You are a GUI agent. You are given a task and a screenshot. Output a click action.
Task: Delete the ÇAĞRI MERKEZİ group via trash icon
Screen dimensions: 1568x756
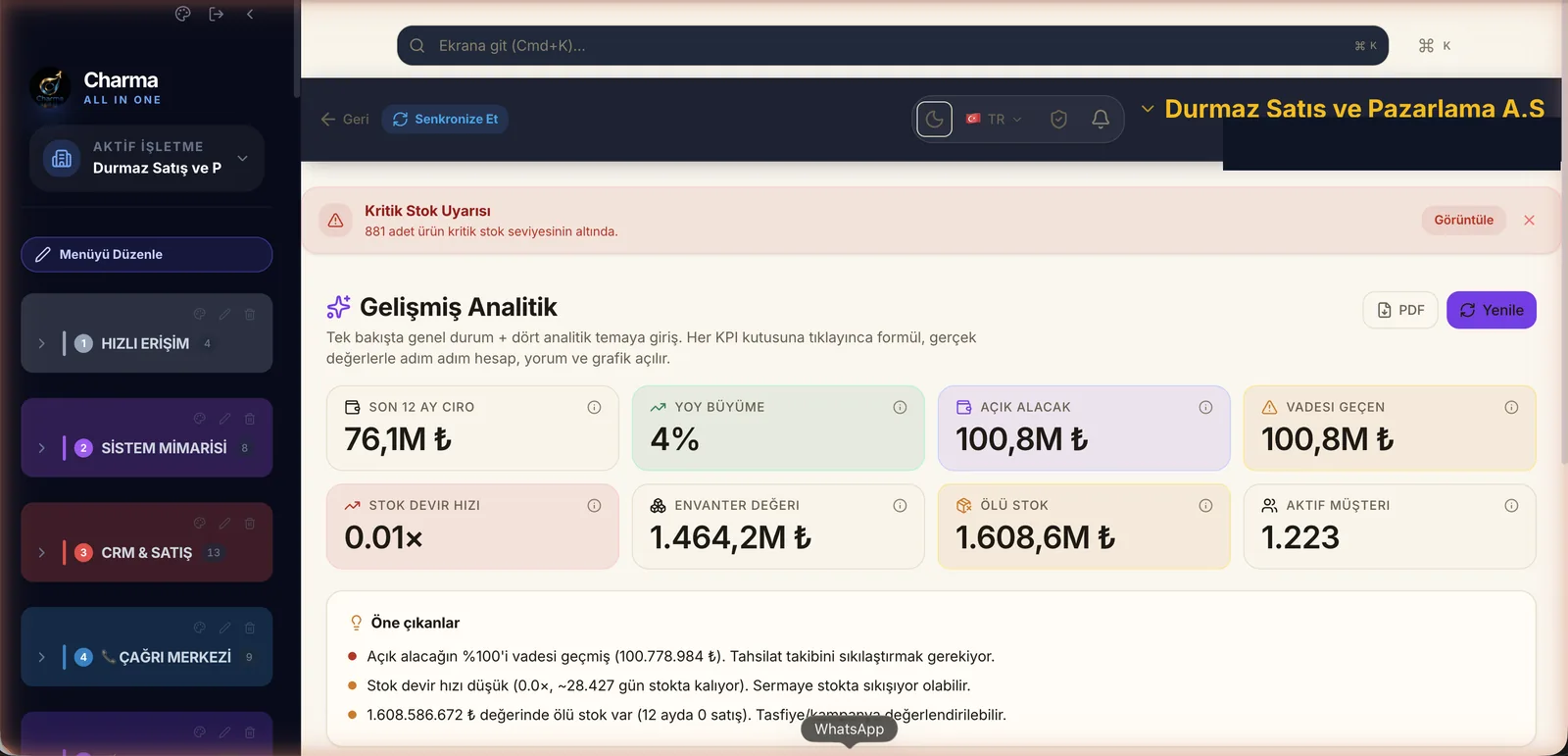pyautogui.click(x=250, y=628)
